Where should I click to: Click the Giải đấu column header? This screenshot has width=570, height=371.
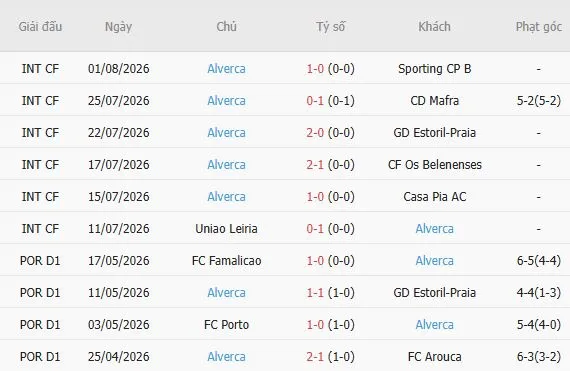tap(40, 27)
